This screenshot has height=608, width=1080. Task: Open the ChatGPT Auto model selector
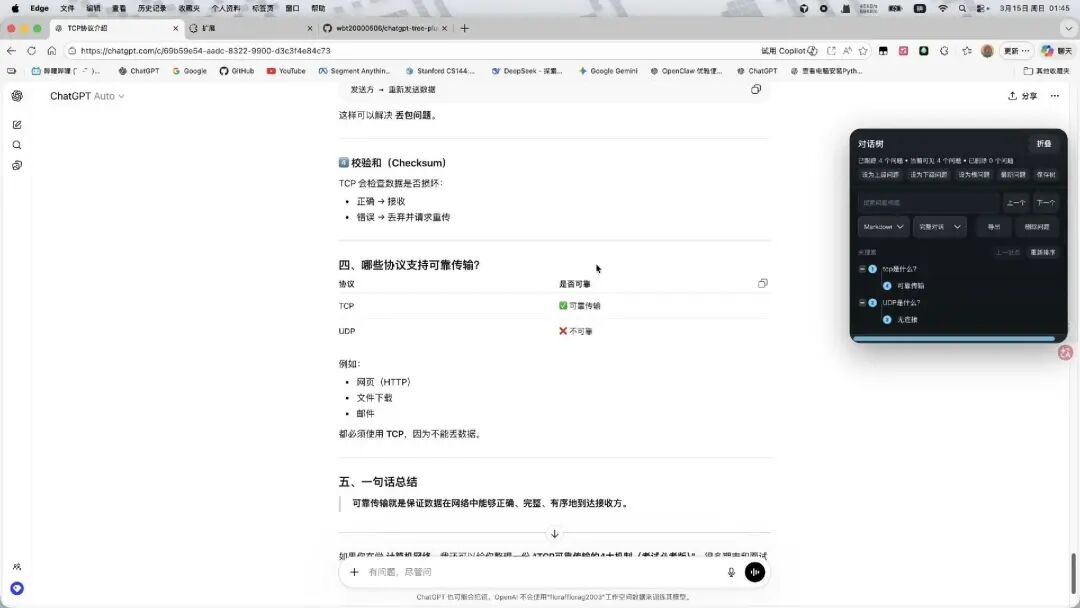click(87, 96)
